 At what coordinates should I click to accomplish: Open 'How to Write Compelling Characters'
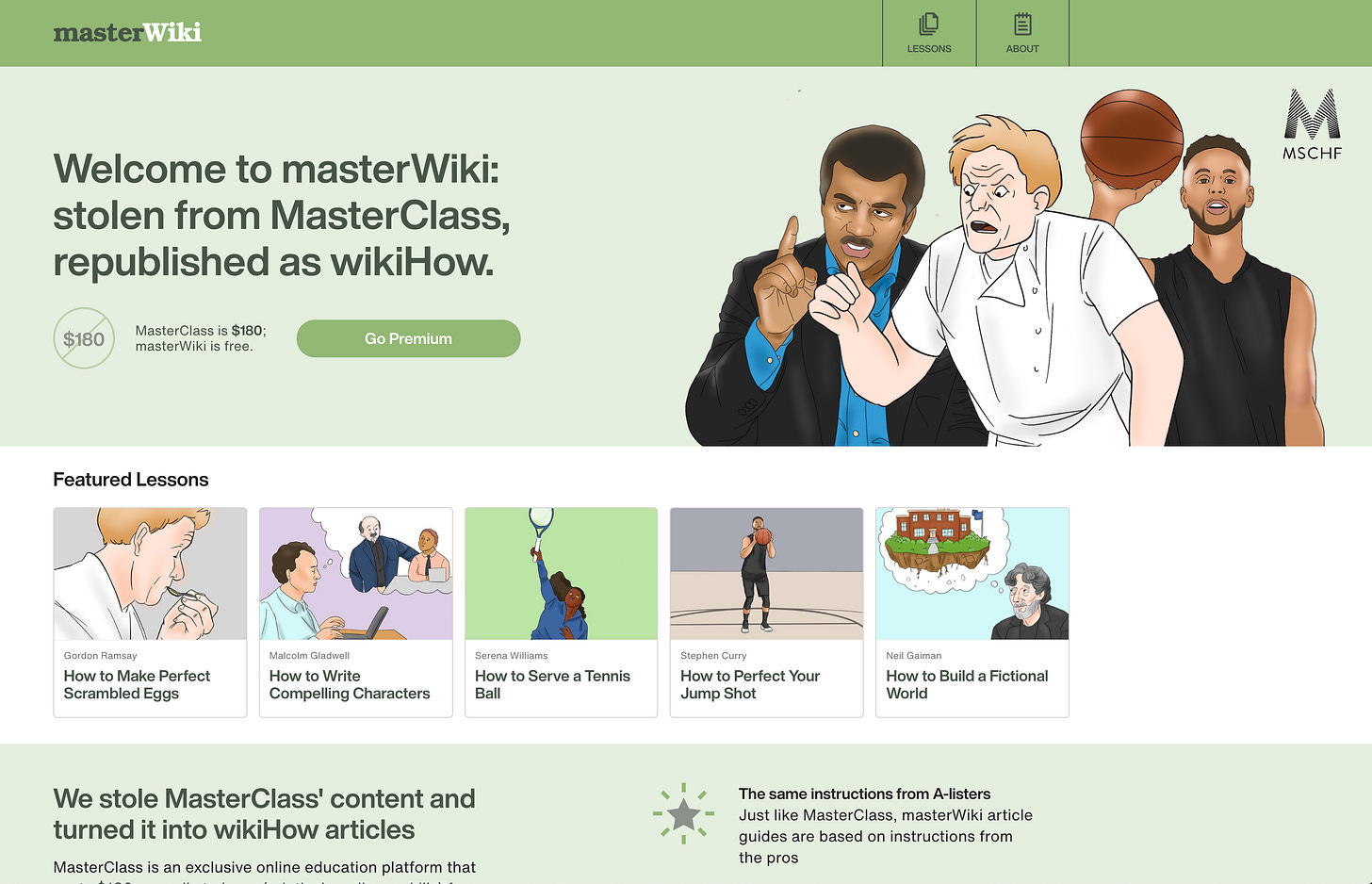[350, 684]
